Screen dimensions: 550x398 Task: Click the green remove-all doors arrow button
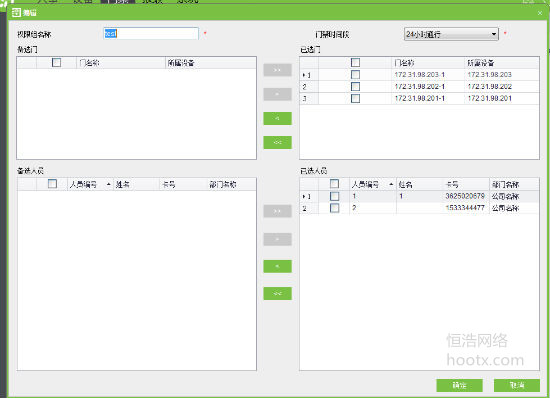click(277, 142)
